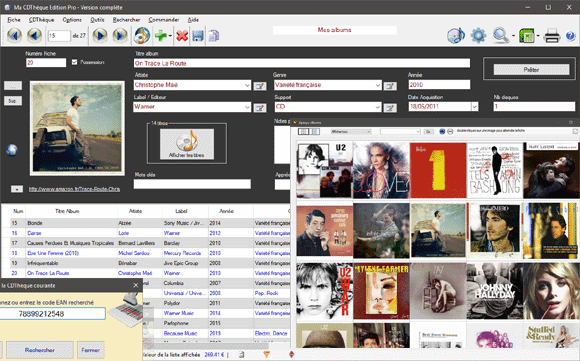Go to the previous record
Image resolution: width=580 pixels, height=361 pixels.
pos(34,36)
